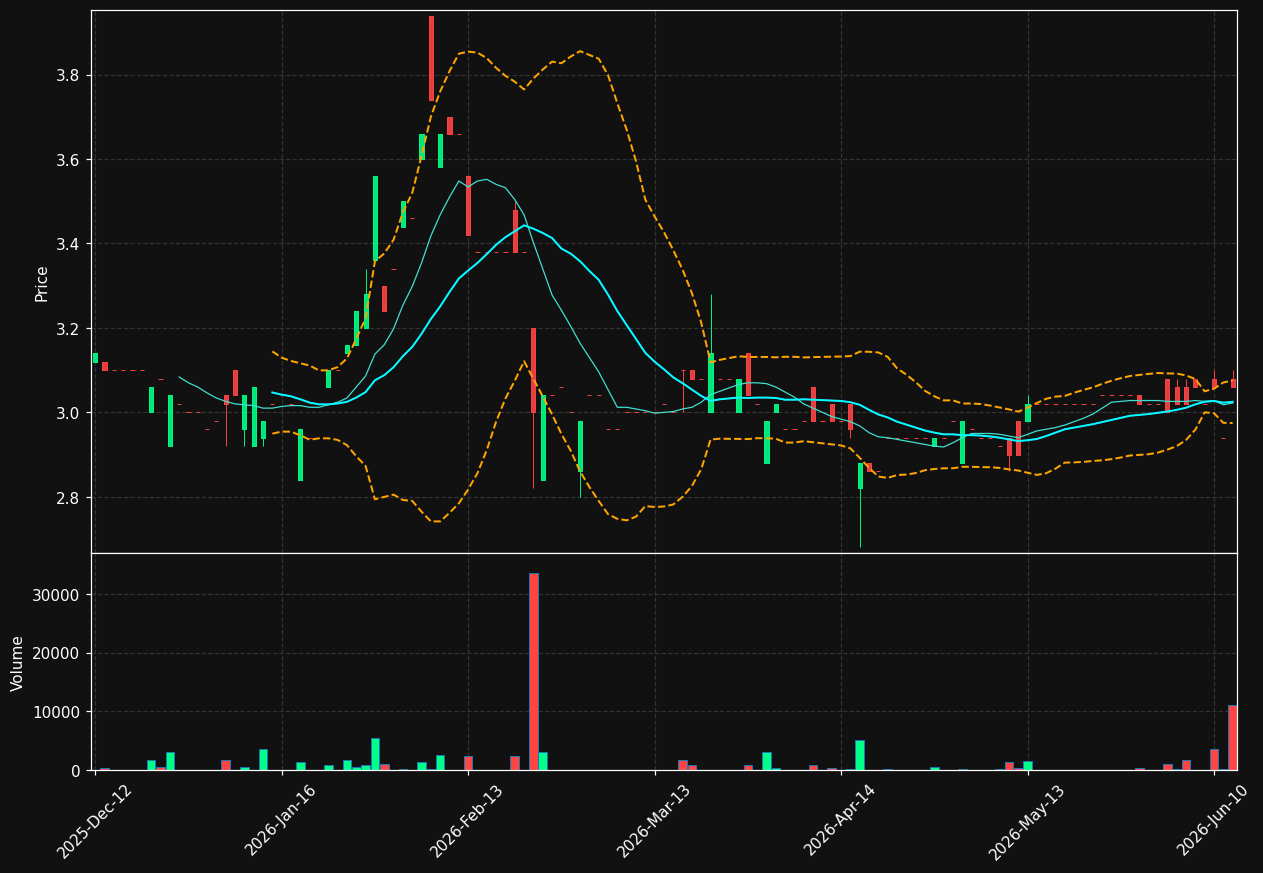Screen dimensions: 1263x873
Task: Click the Volume axis title
Action: click(18, 663)
